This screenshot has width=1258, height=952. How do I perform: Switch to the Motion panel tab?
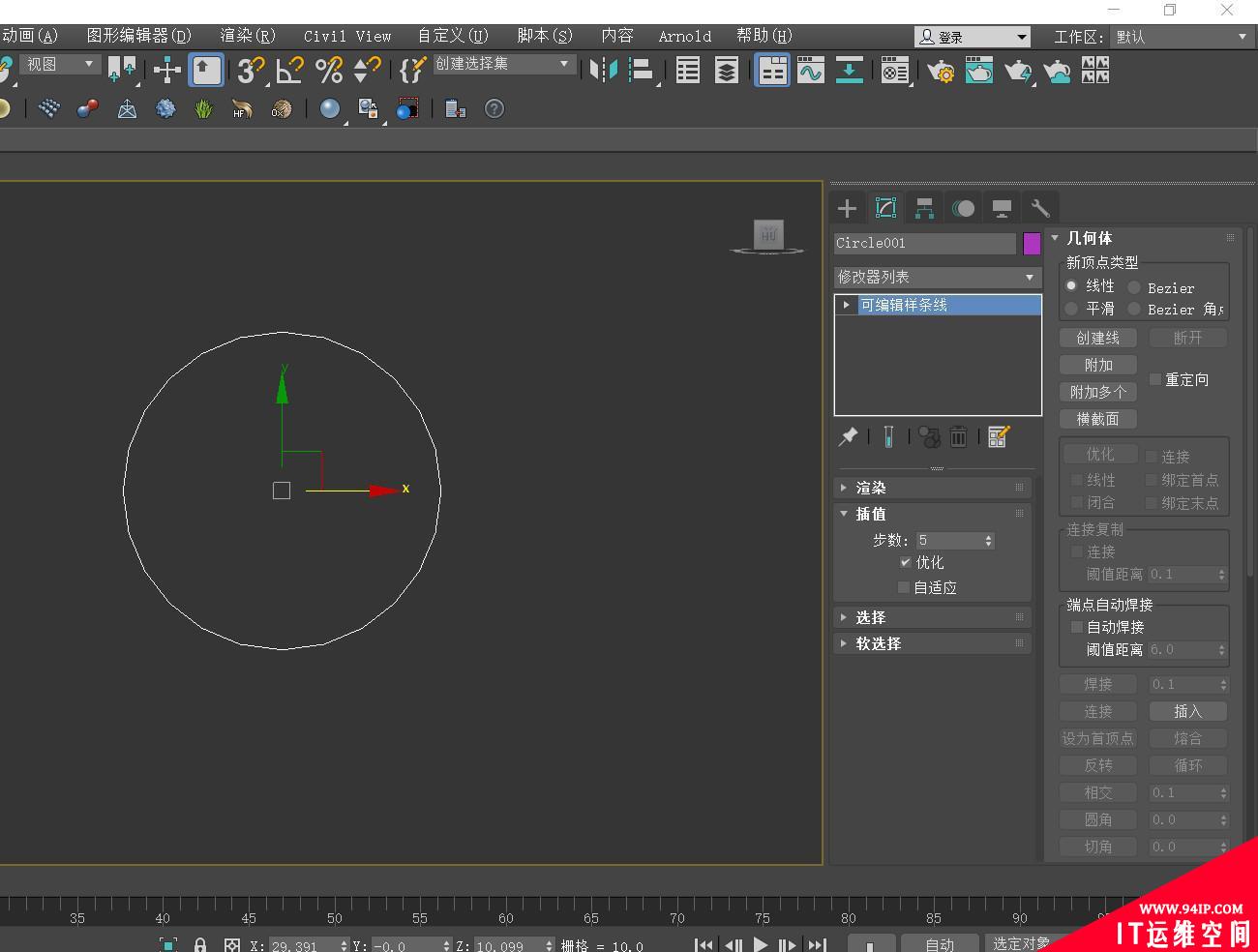(x=963, y=207)
